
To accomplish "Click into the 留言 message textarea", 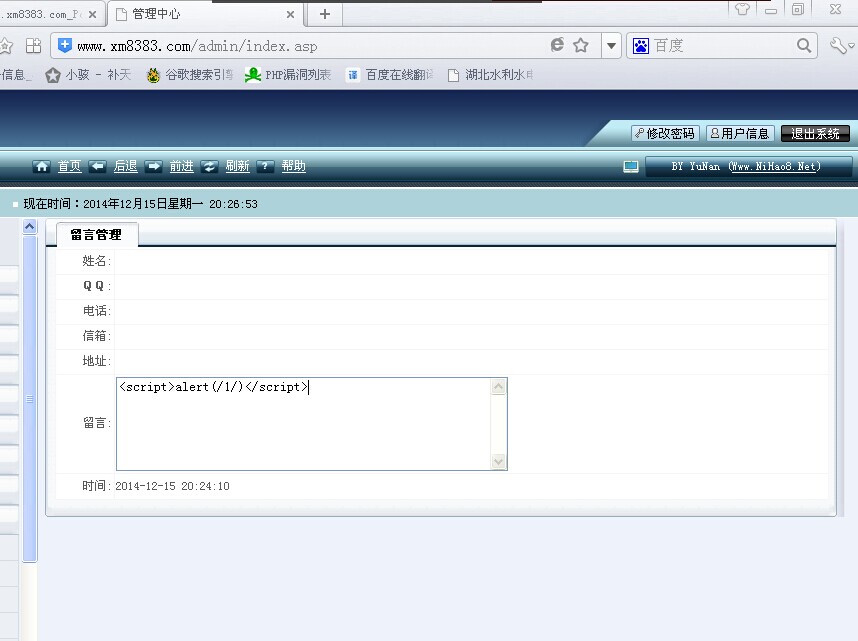I will [x=304, y=424].
